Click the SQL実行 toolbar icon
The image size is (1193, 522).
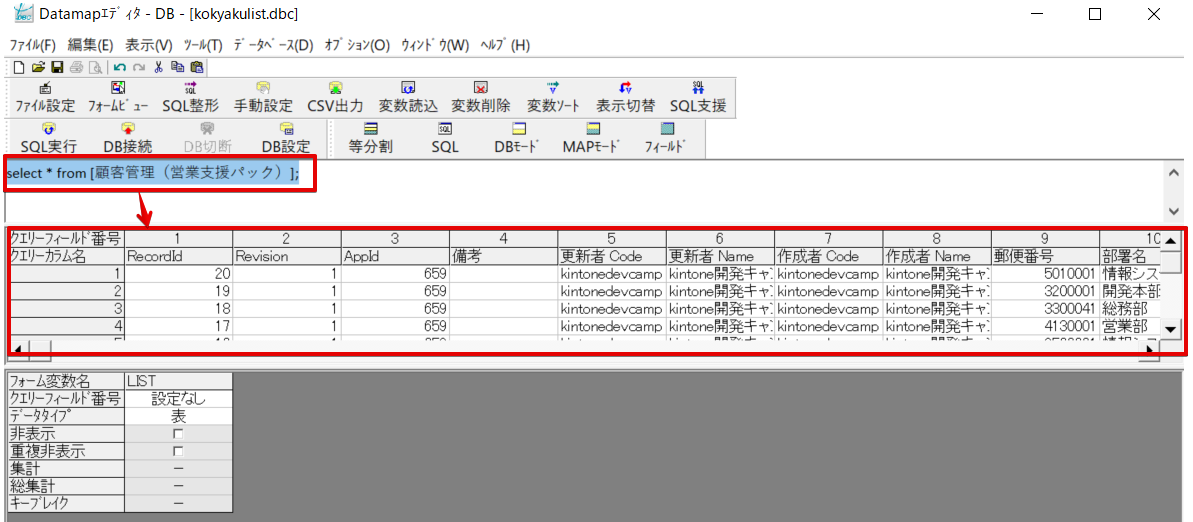coord(48,138)
